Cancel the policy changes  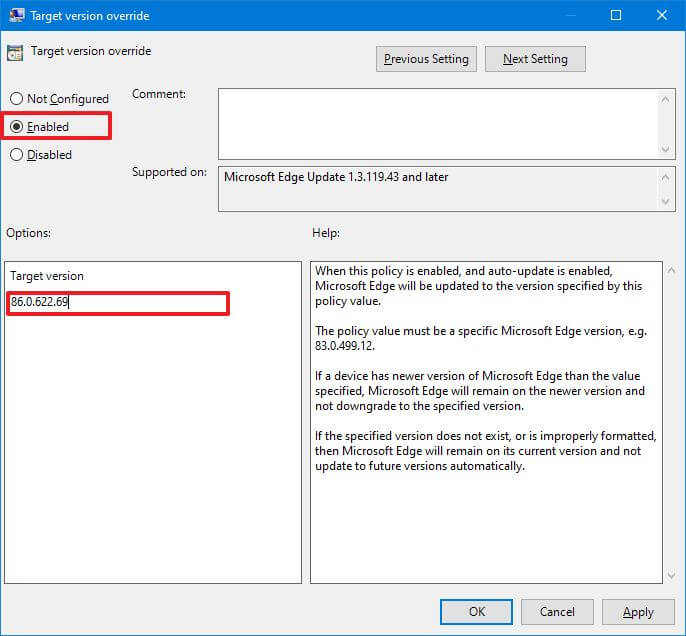[557, 612]
